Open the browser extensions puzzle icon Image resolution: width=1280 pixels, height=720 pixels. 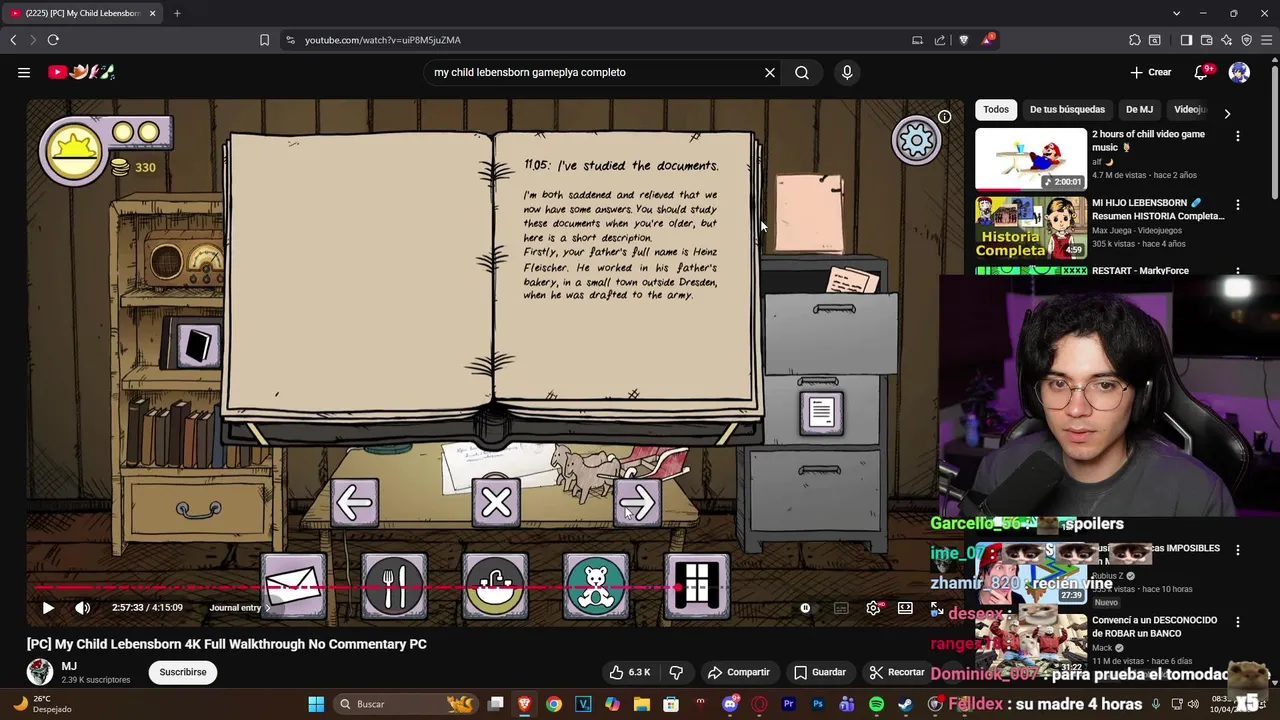click(1134, 40)
